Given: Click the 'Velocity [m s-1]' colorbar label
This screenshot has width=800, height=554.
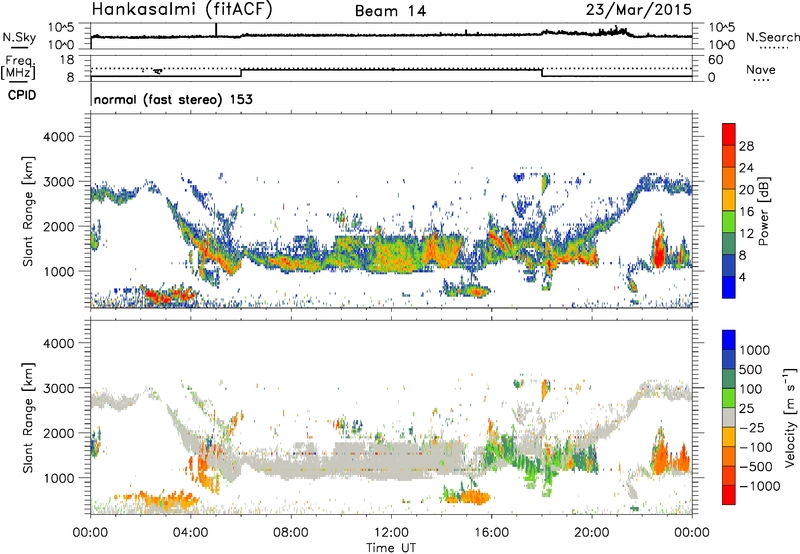Looking at the screenshot, I should click(790, 417).
